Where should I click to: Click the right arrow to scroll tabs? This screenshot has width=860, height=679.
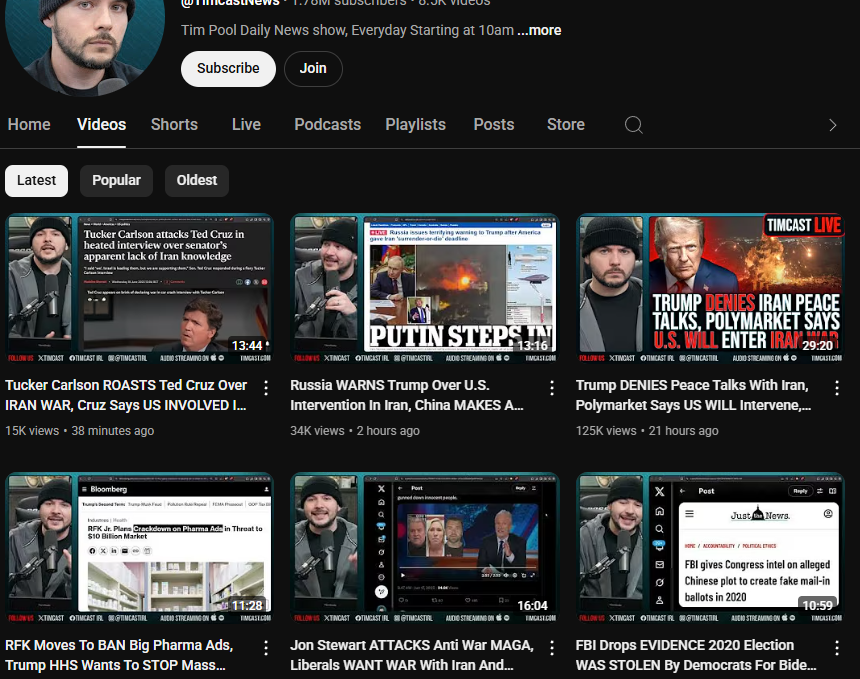[x=832, y=125]
